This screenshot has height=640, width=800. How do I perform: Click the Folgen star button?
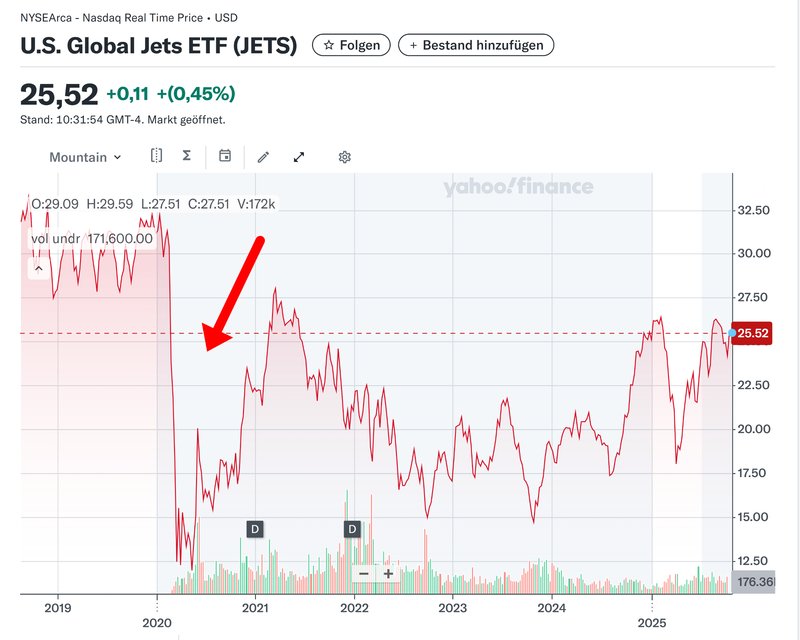pyautogui.click(x=351, y=46)
